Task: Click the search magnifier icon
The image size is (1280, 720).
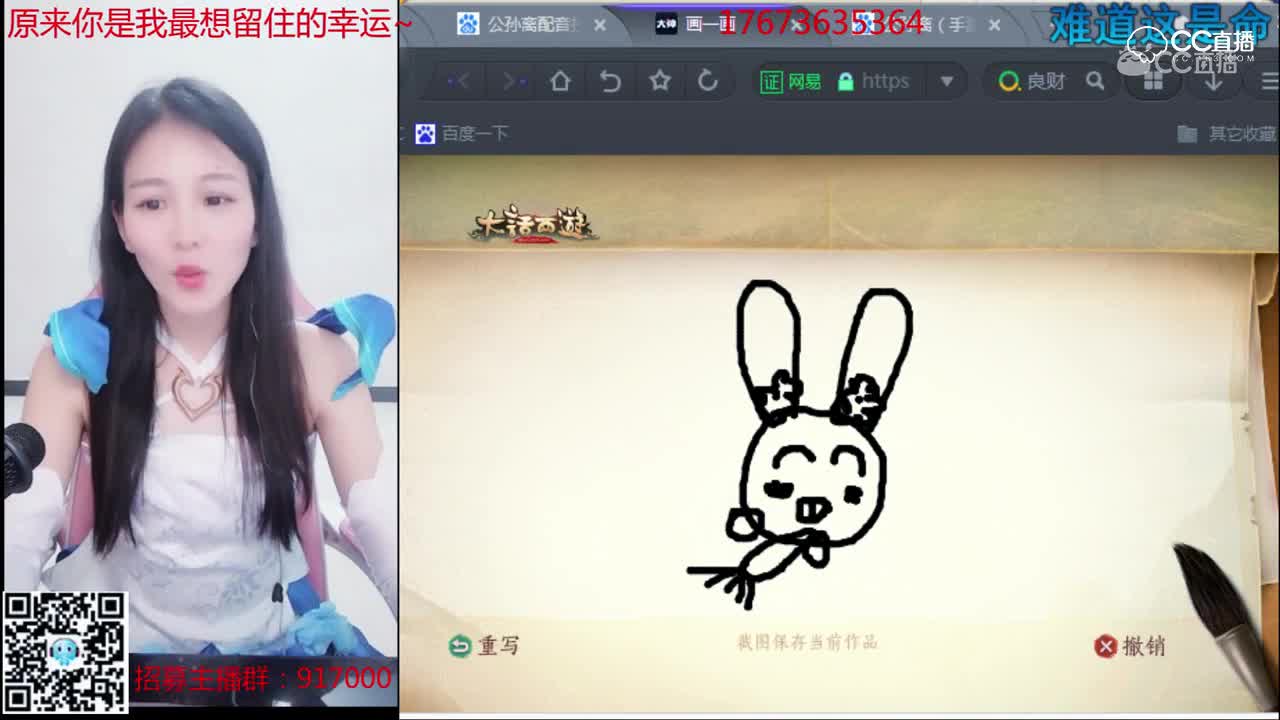Action: tap(1095, 81)
